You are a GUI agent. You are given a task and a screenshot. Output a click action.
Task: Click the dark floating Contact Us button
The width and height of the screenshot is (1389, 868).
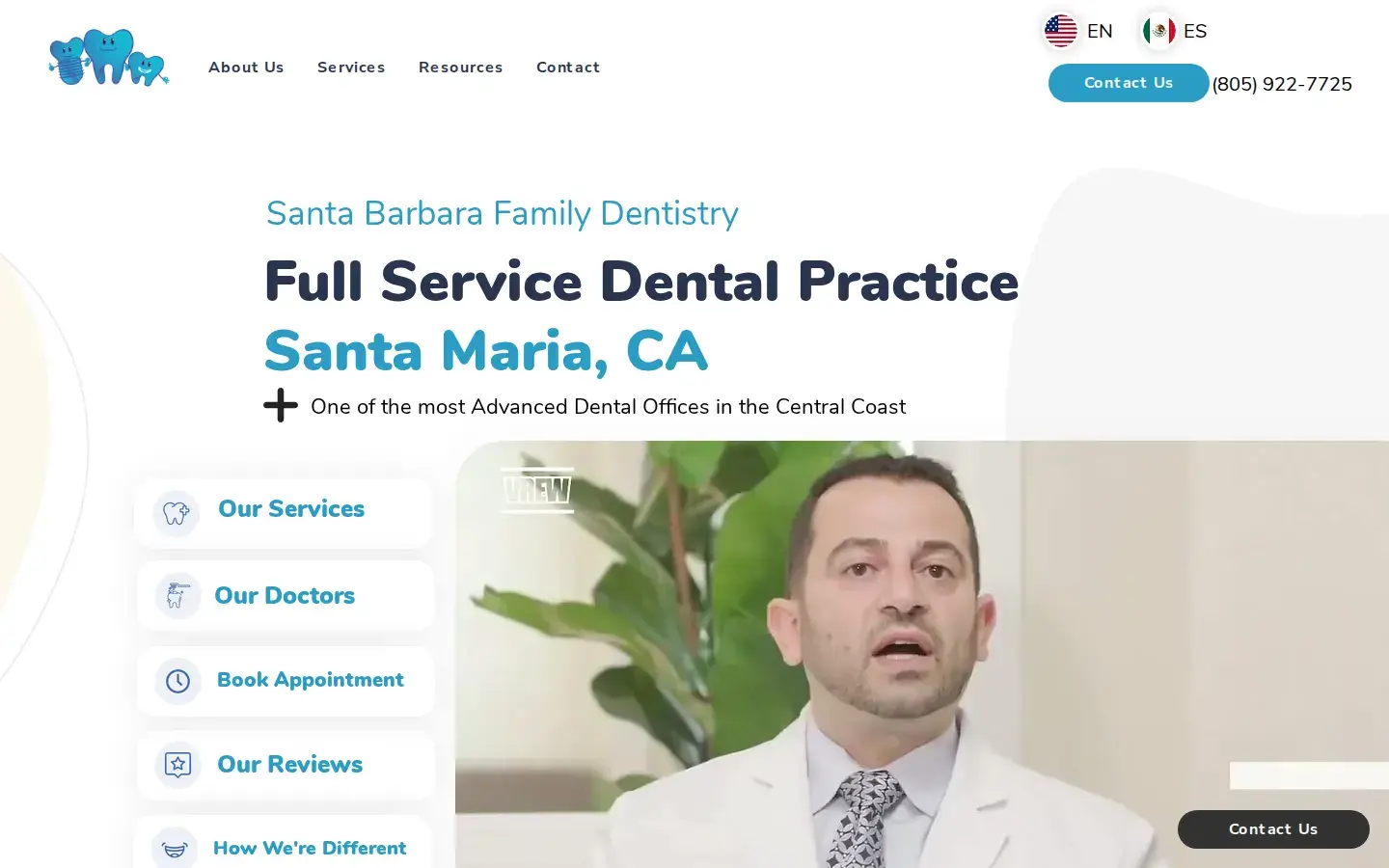[x=1273, y=829]
